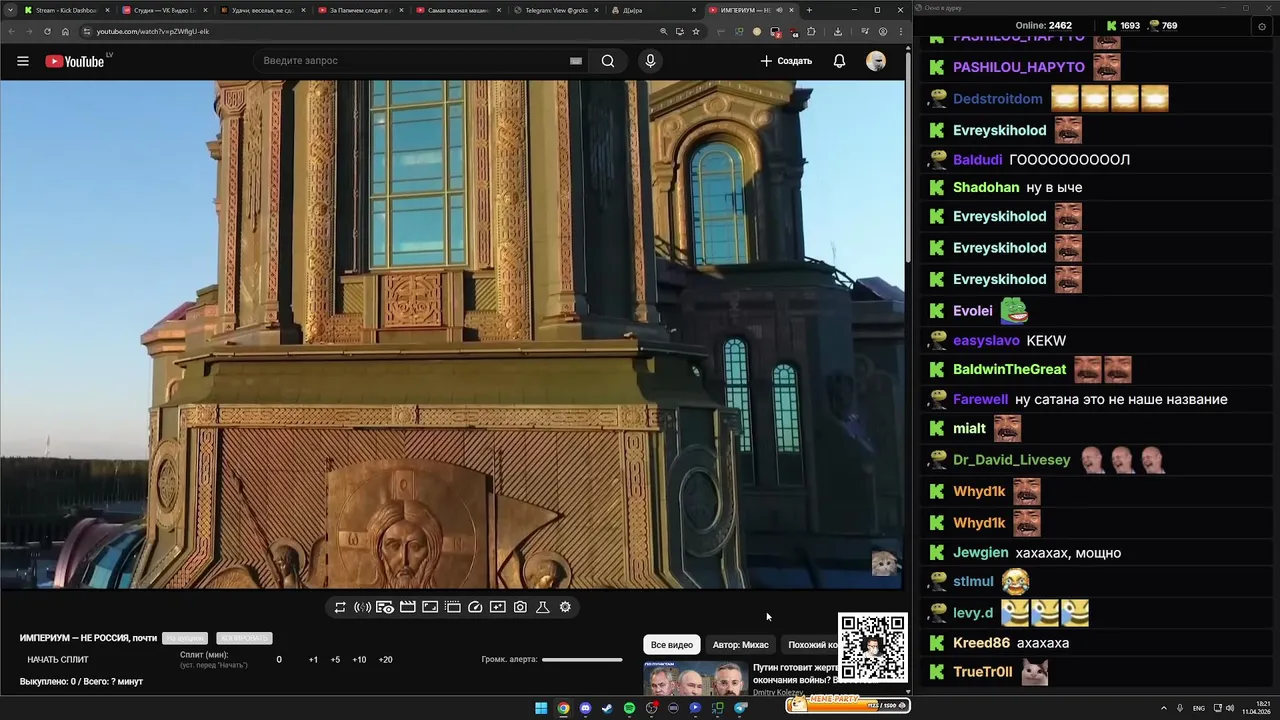
Task: Open the on-screen keyboard icon in search box
Action: [x=576, y=61]
